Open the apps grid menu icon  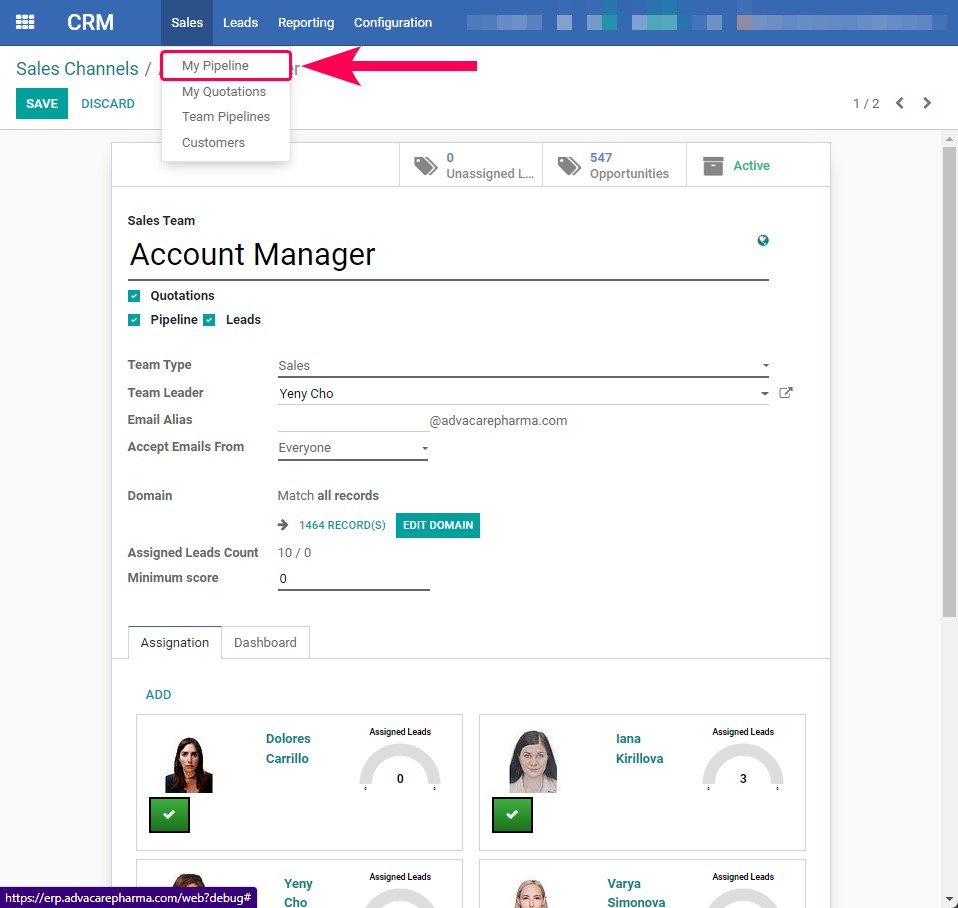point(25,23)
